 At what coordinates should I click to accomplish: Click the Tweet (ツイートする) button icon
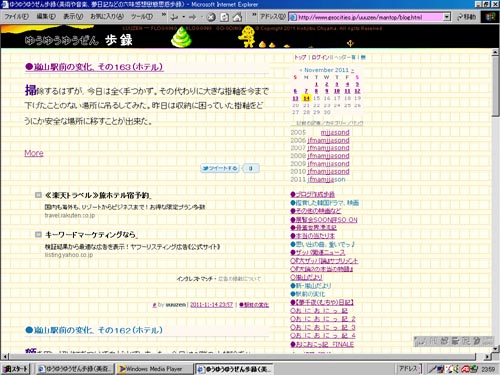(220, 168)
